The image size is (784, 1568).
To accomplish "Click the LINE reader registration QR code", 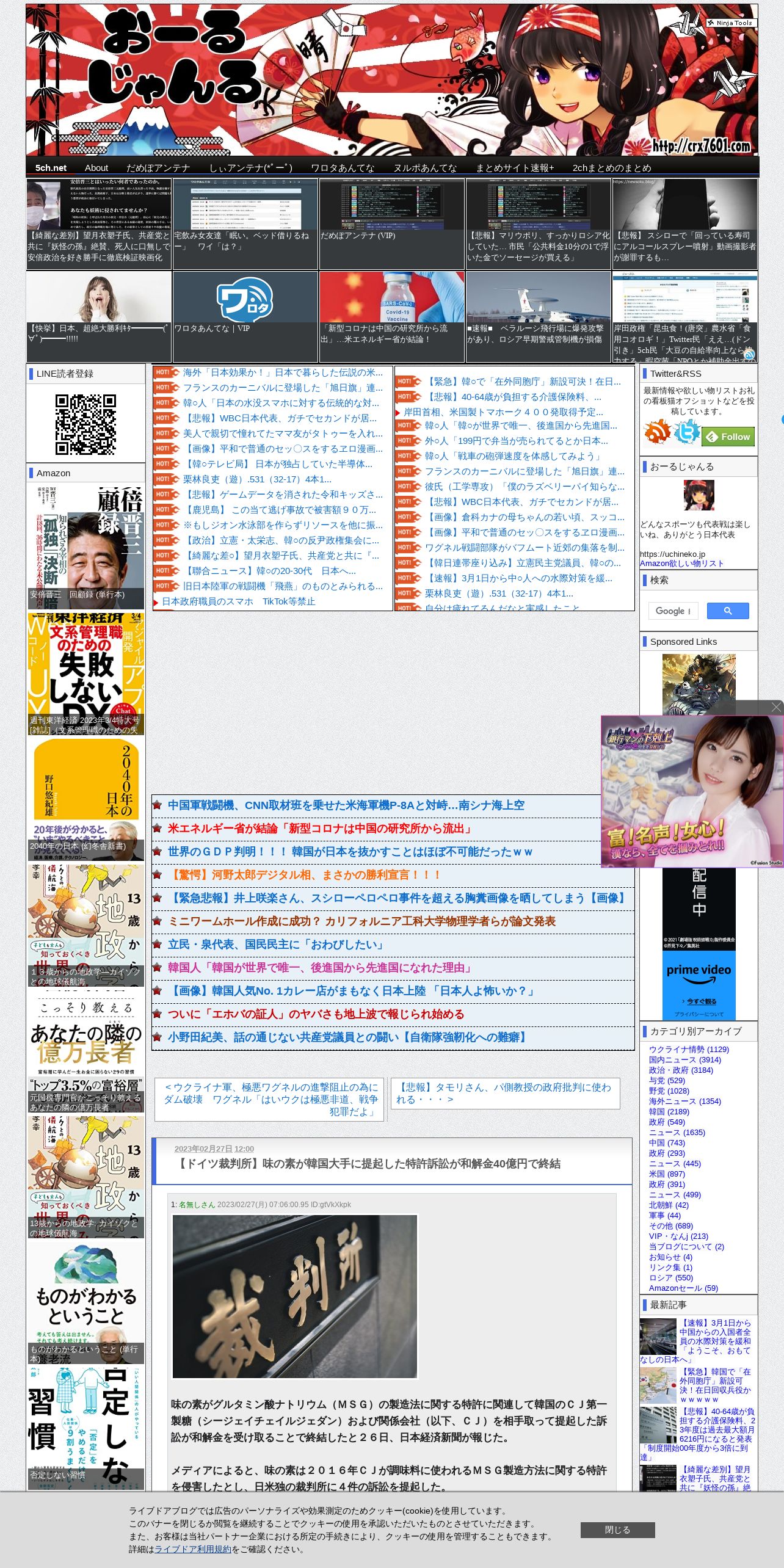I will coord(85,424).
